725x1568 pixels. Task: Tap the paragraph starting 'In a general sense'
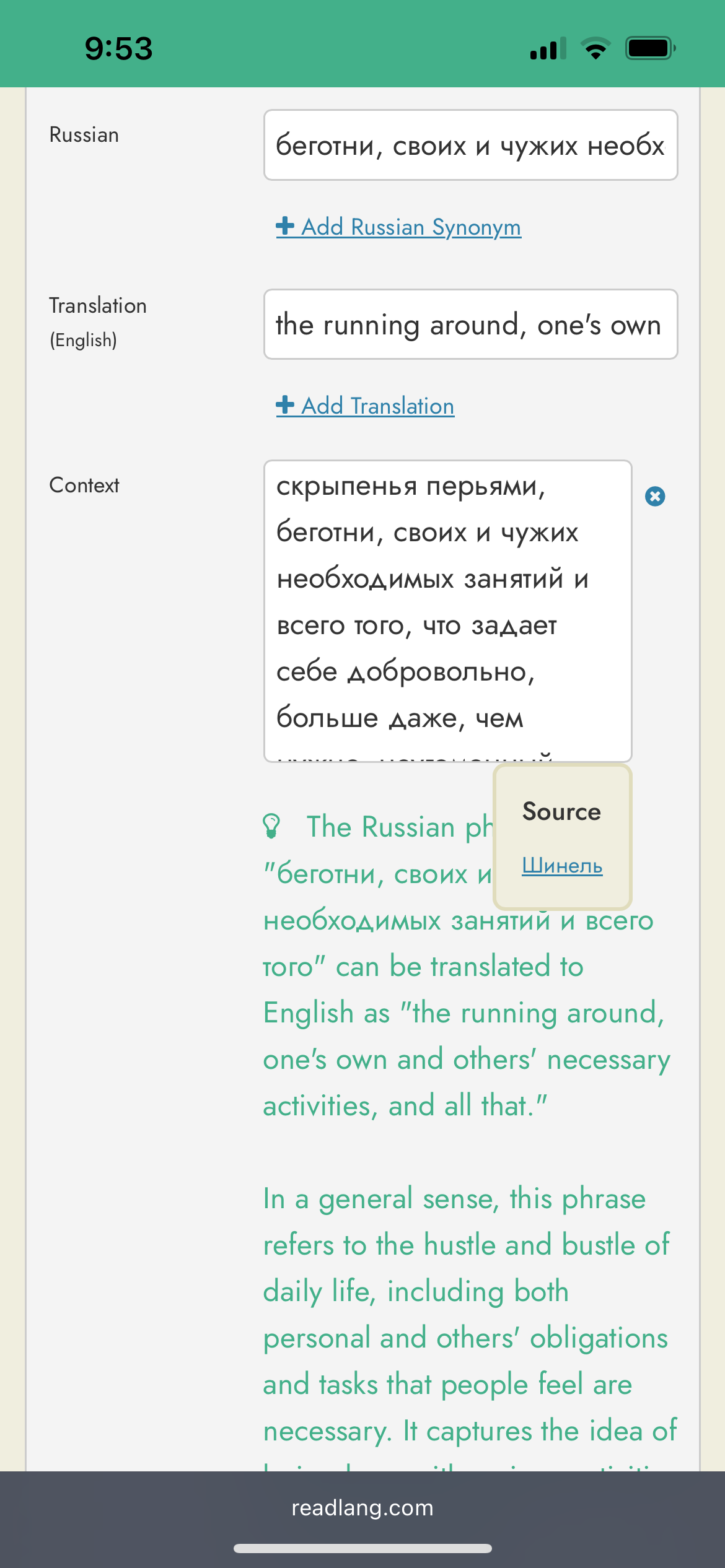pos(465,1313)
